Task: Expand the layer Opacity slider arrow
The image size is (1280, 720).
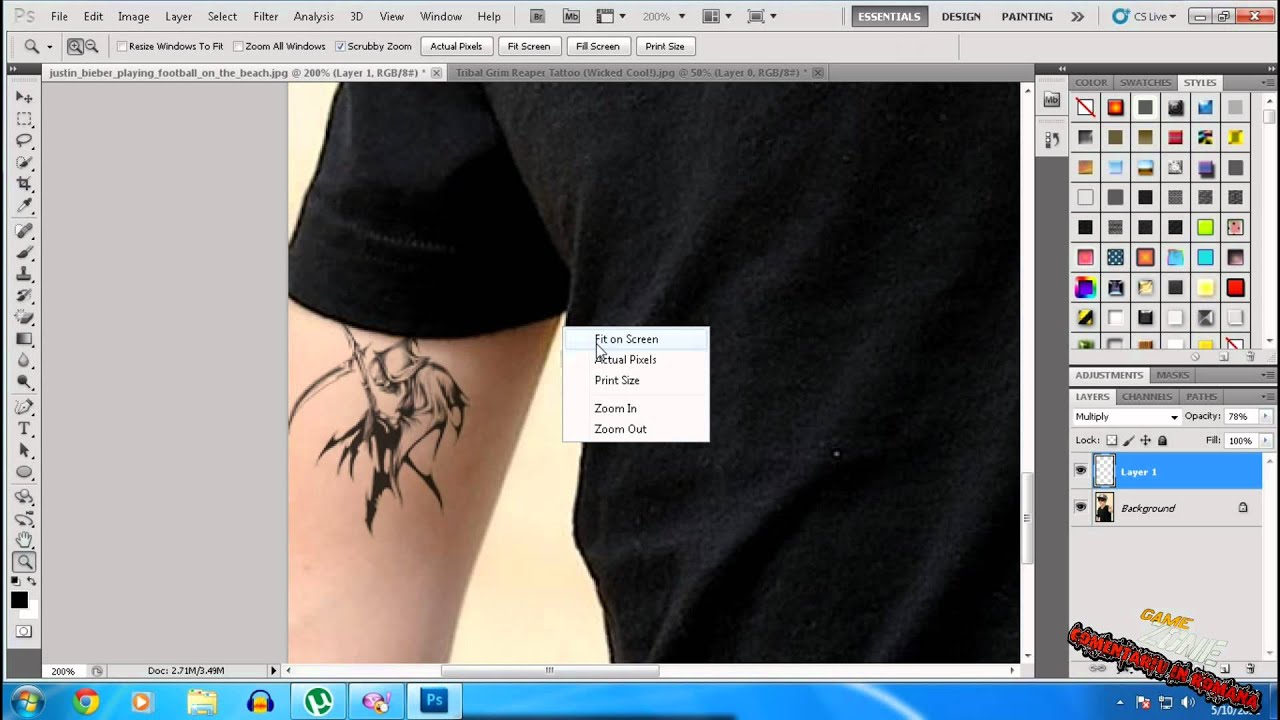Action: [1265, 416]
